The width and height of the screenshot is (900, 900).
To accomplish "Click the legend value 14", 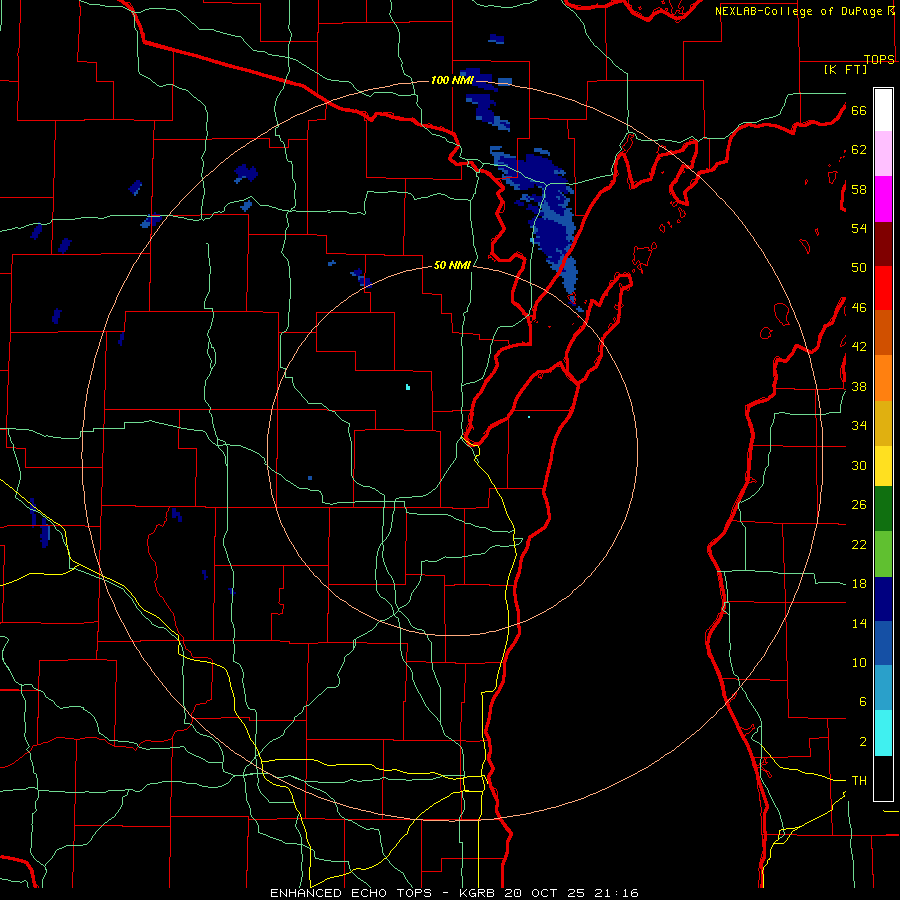I will (859, 623).
